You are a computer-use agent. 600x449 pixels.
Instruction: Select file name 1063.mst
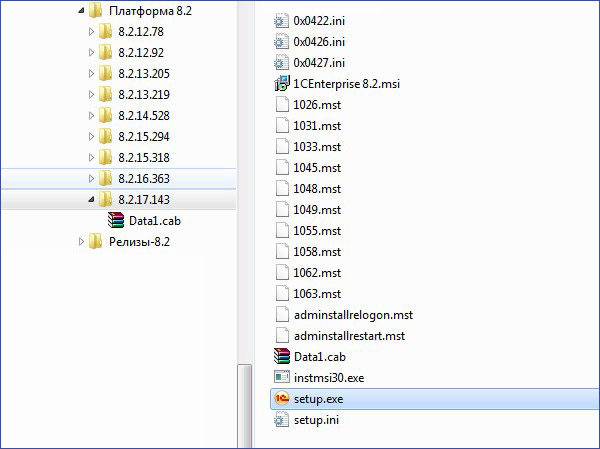point(317,294)
